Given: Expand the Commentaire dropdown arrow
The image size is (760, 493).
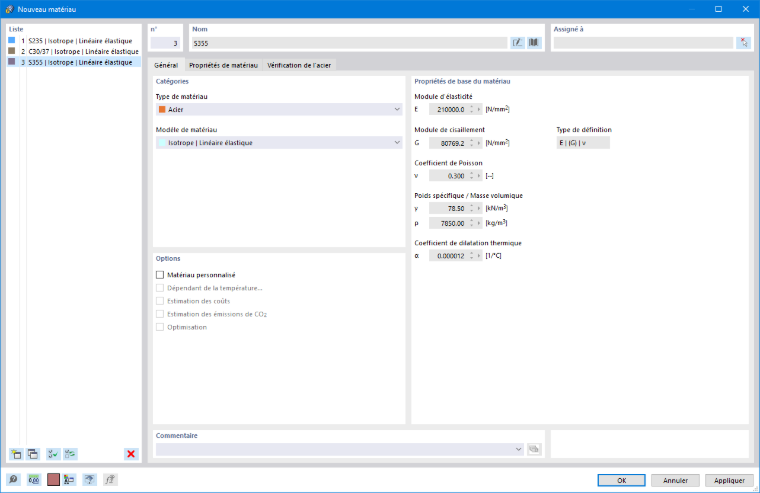Looking at the screenshot, I should click(518, 449).
